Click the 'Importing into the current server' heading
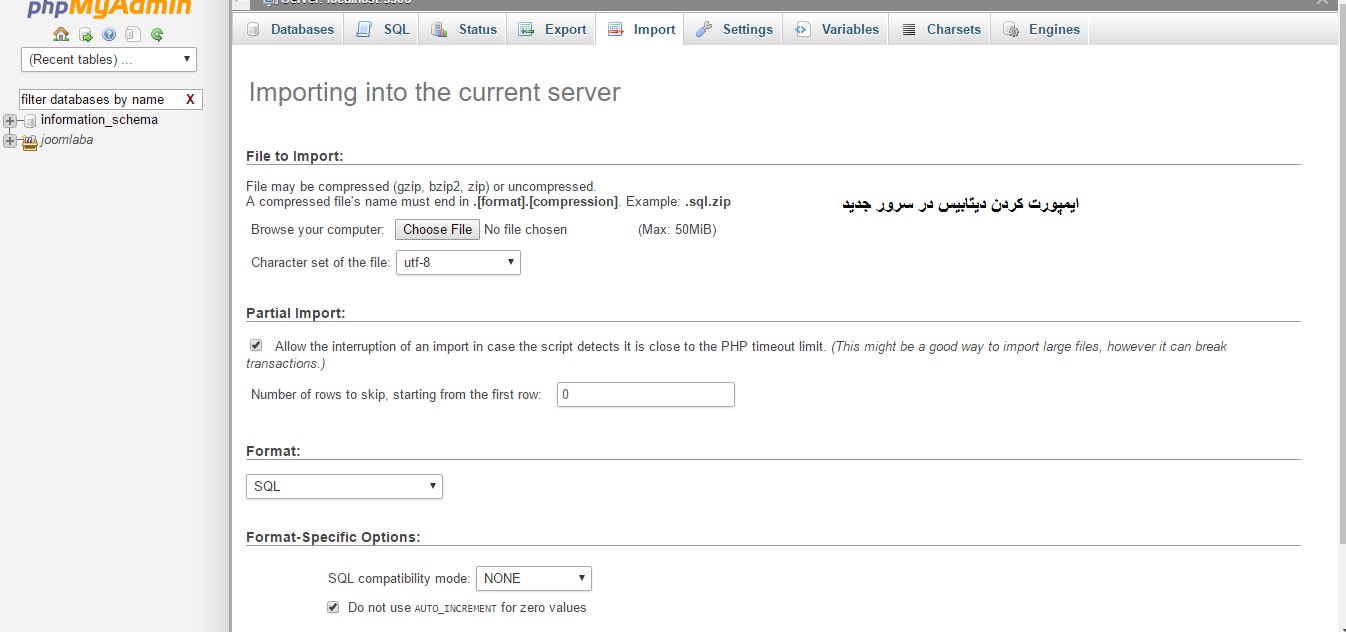The height and width of the screenshot is (632, 1346). [434, 93]
